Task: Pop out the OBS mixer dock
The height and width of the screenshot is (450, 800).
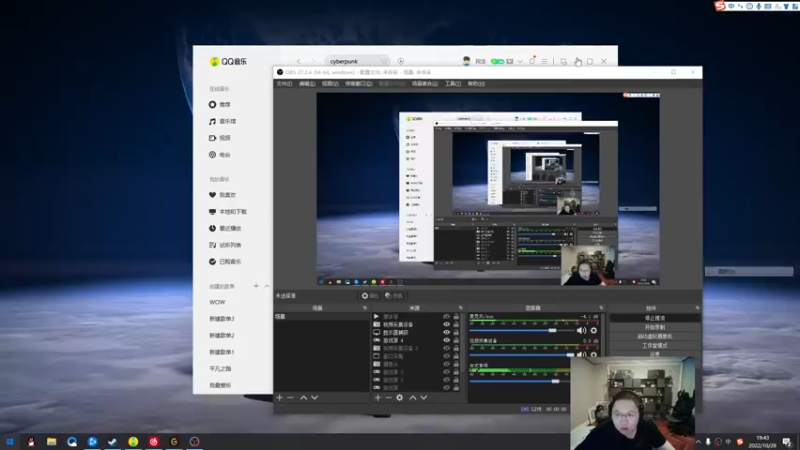Action: click(x=601, y=308)
